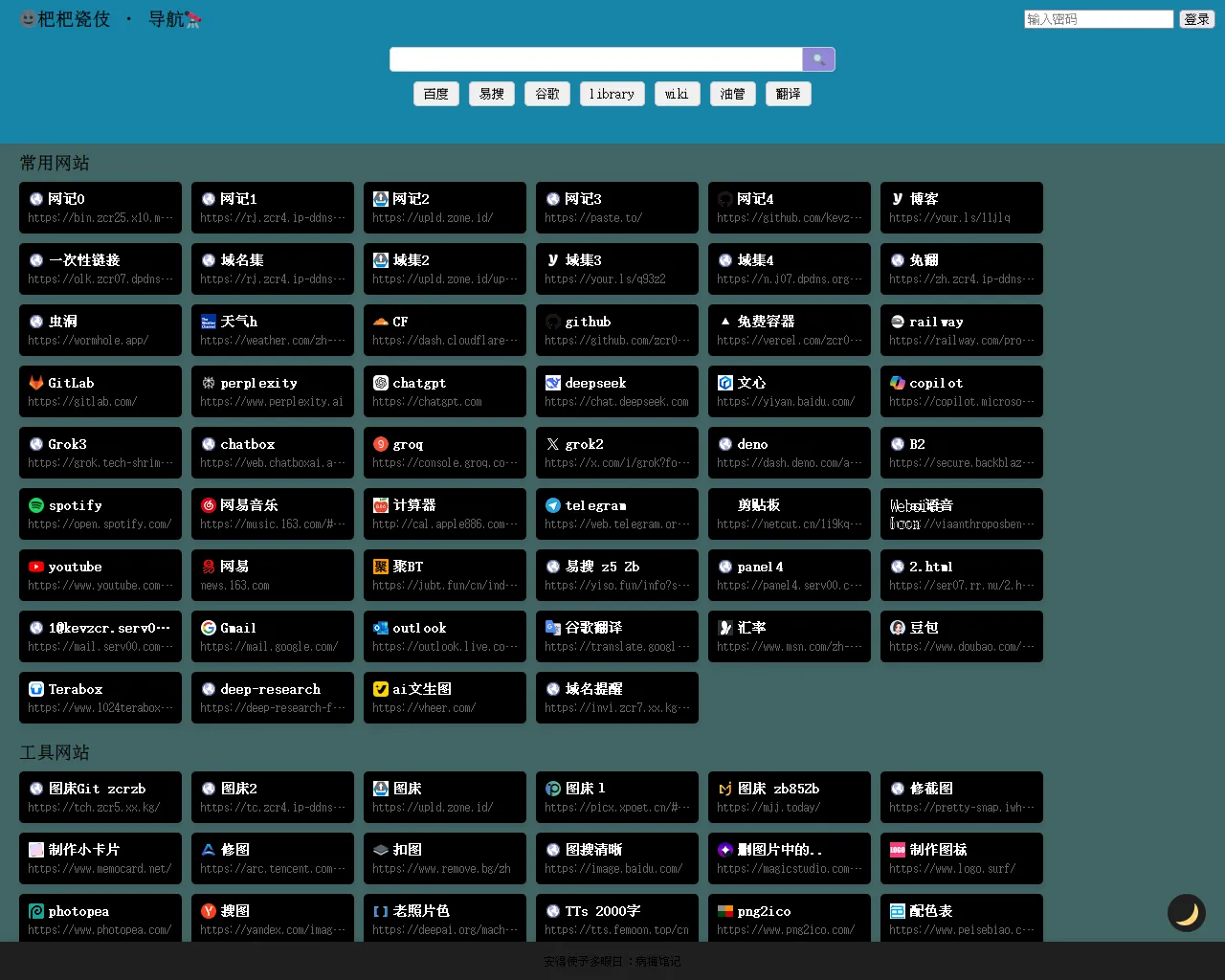Click the 常用网站 section heading
1225x980 pixels.
coord(55,163)
